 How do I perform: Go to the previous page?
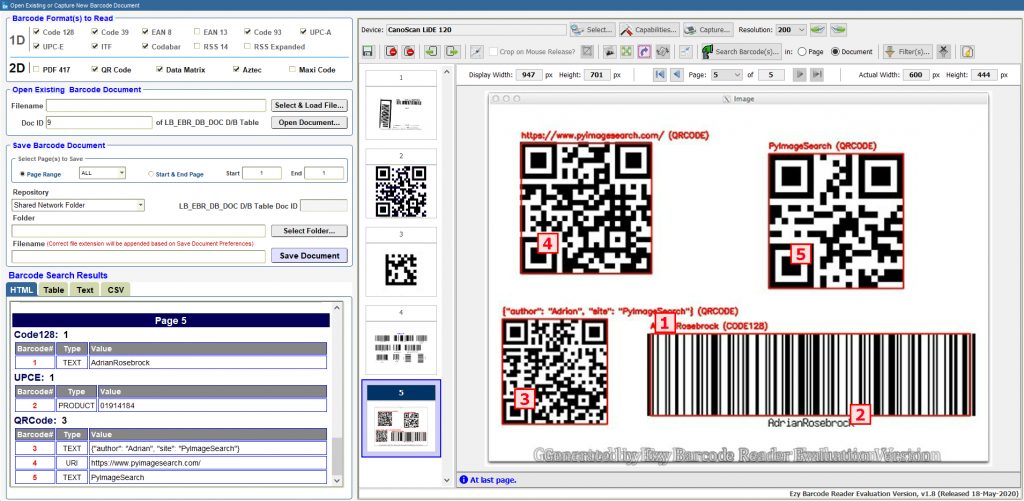(x=677, y=75)
